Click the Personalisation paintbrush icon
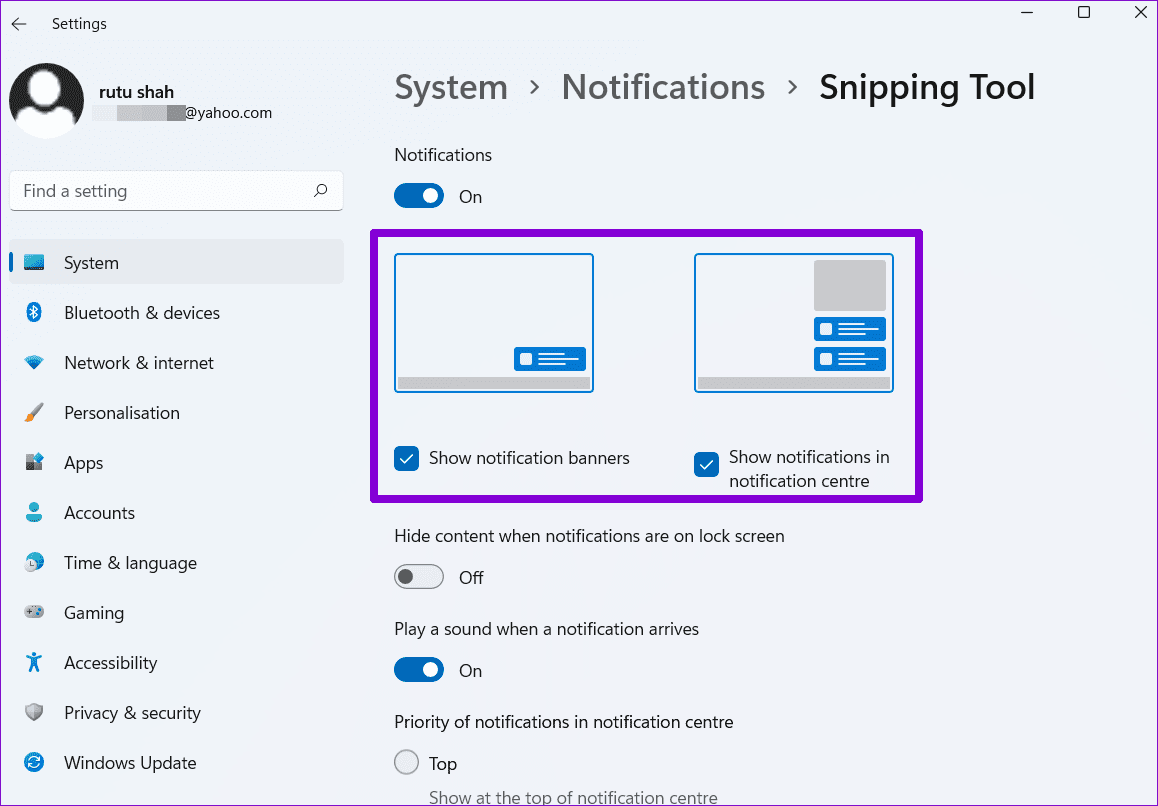This screenshot has height=806, width=1158. click(x=34, y=413)
